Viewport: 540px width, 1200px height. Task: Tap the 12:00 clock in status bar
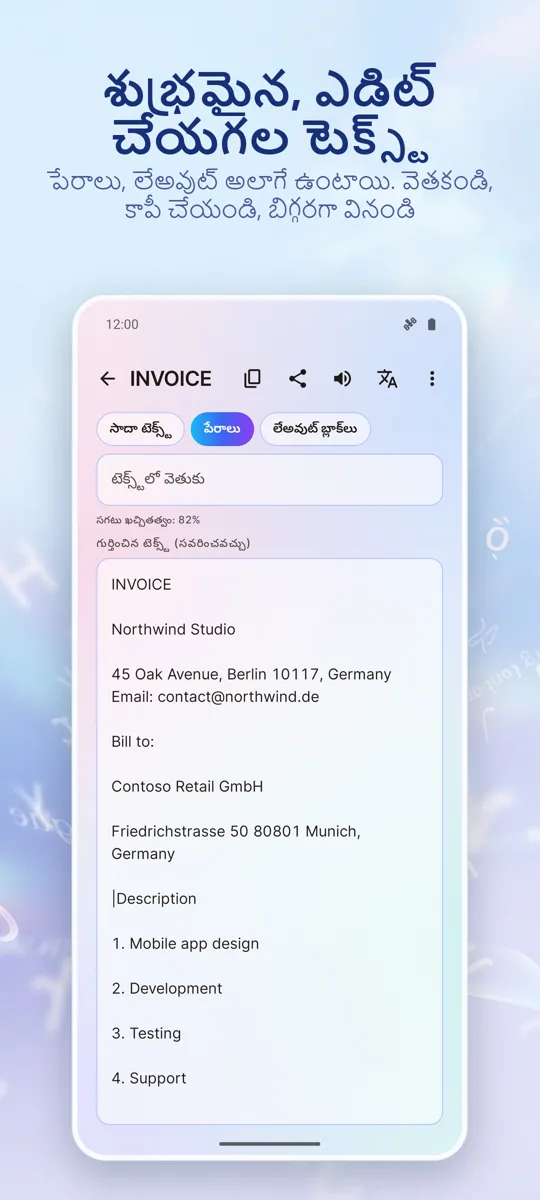pyautogui.click(x=122, y=324)
